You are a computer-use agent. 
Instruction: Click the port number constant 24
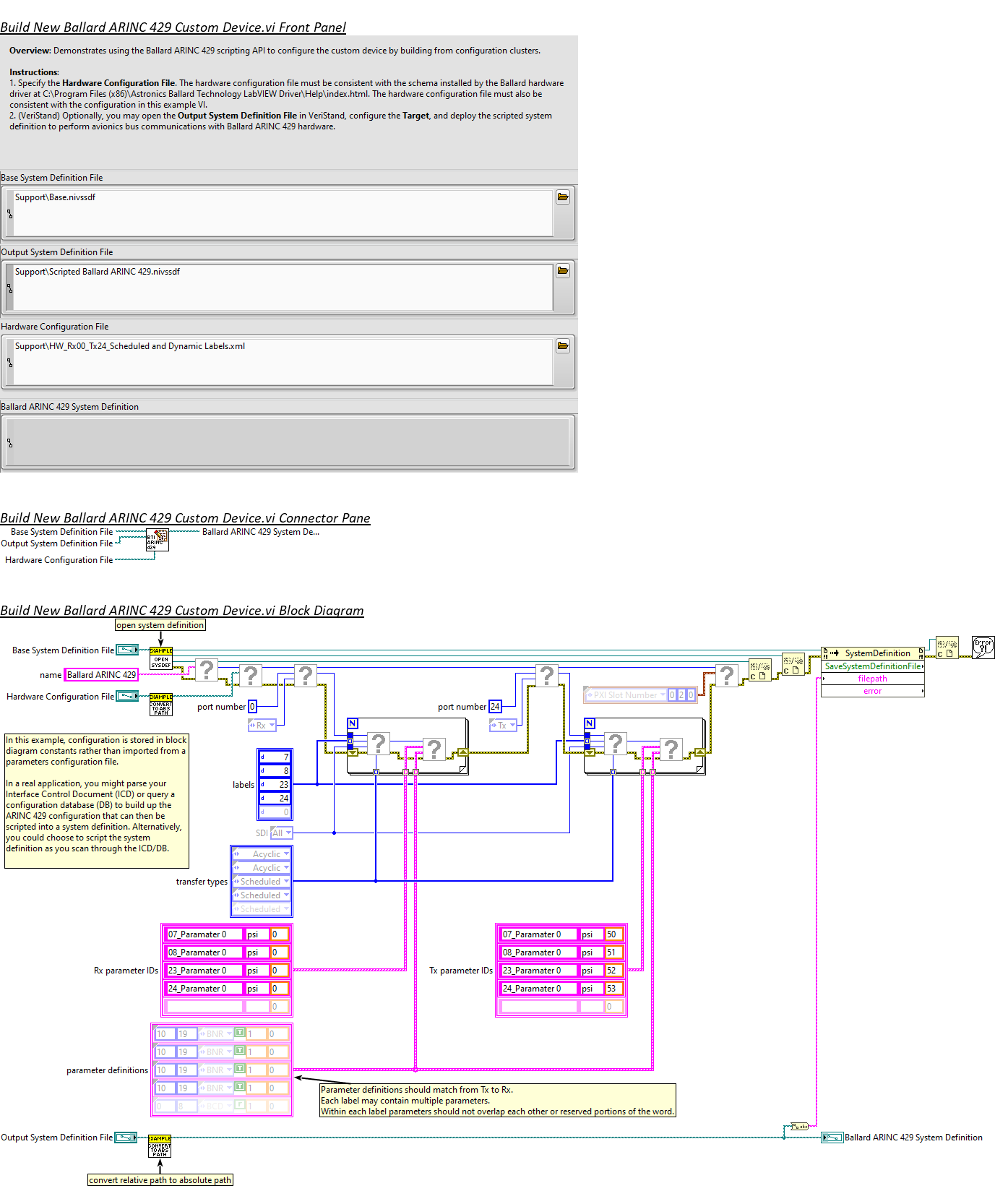click(496, 707)
